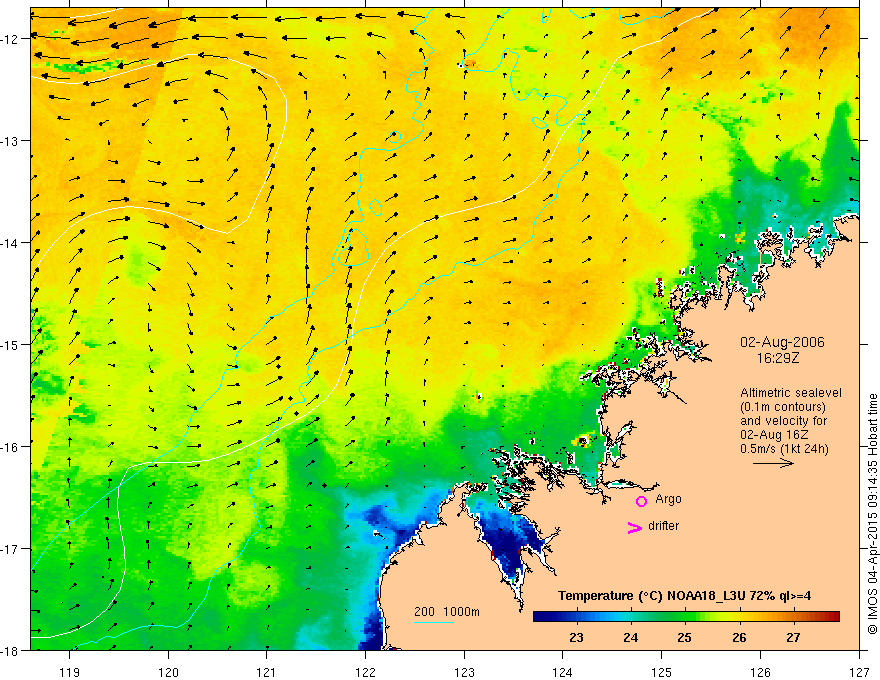The image size is (880, 680).
Task: Click the longitude axis label 127
Action: coord(859,672)
